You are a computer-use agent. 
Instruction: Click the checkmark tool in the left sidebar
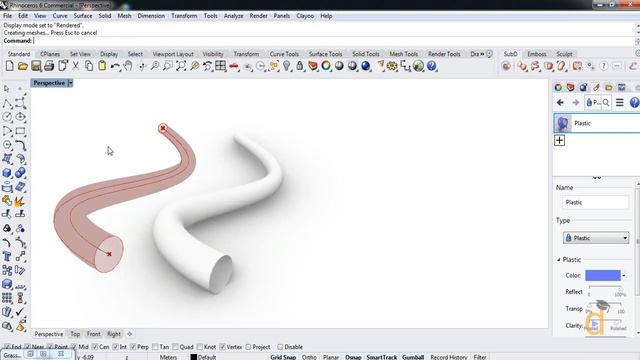pos(20,312)
